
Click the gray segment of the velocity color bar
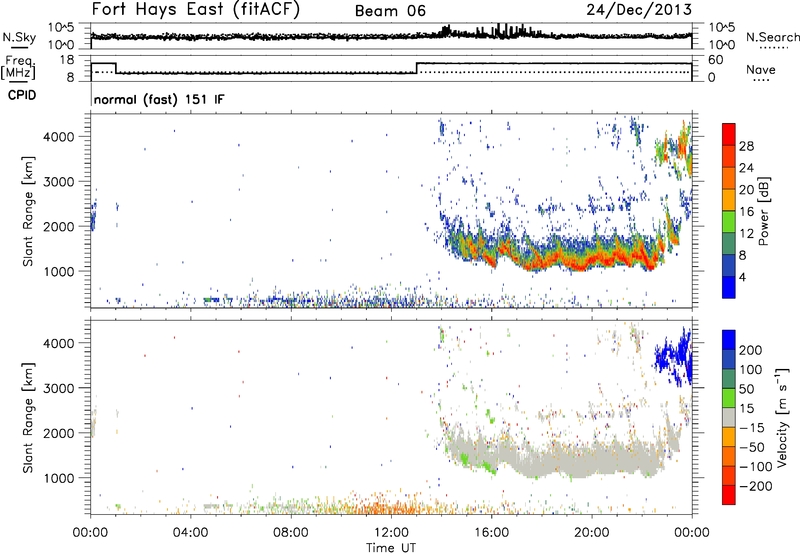pos(729,417)
